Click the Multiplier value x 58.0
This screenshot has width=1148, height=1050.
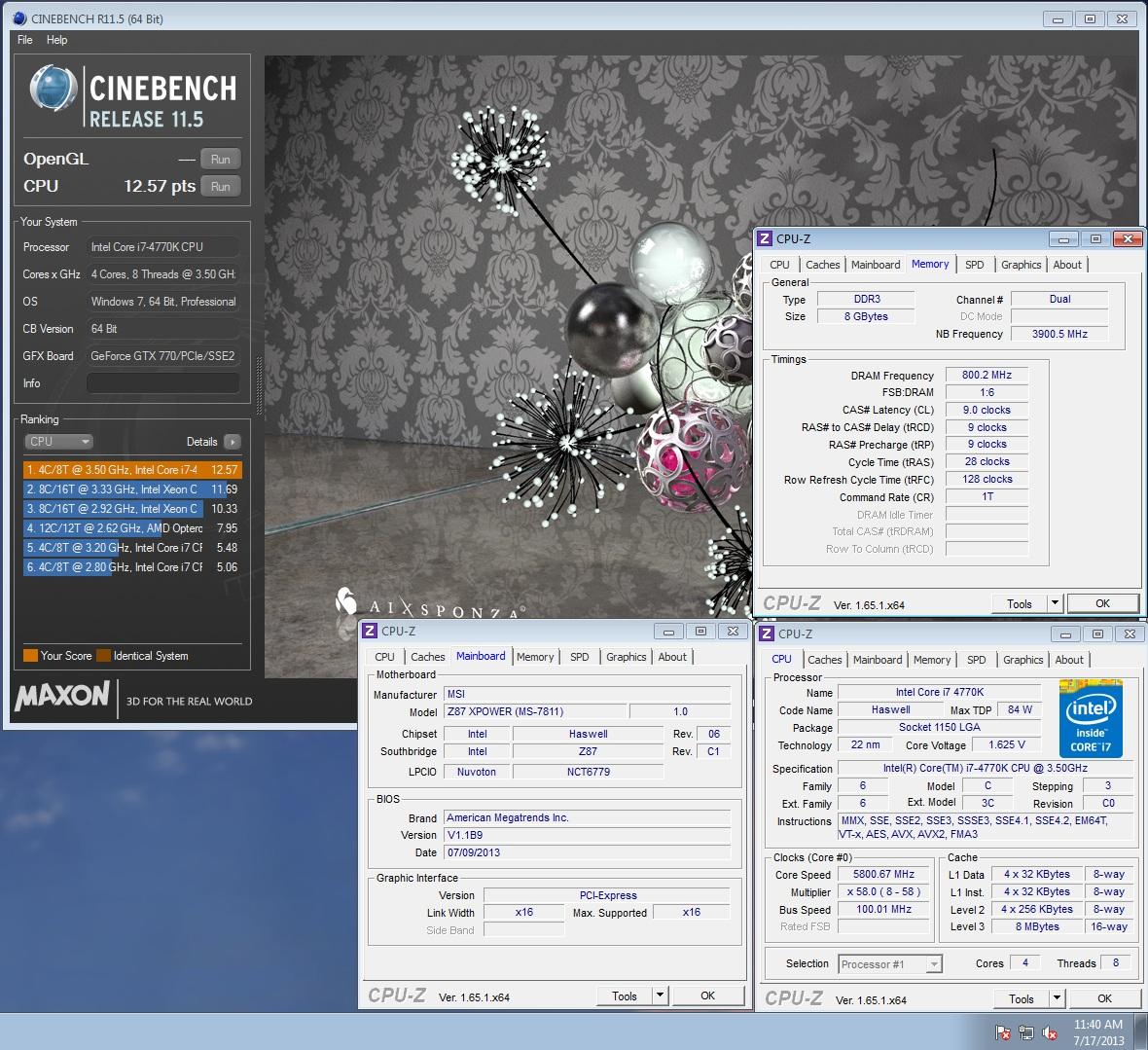tap(883, 891)
